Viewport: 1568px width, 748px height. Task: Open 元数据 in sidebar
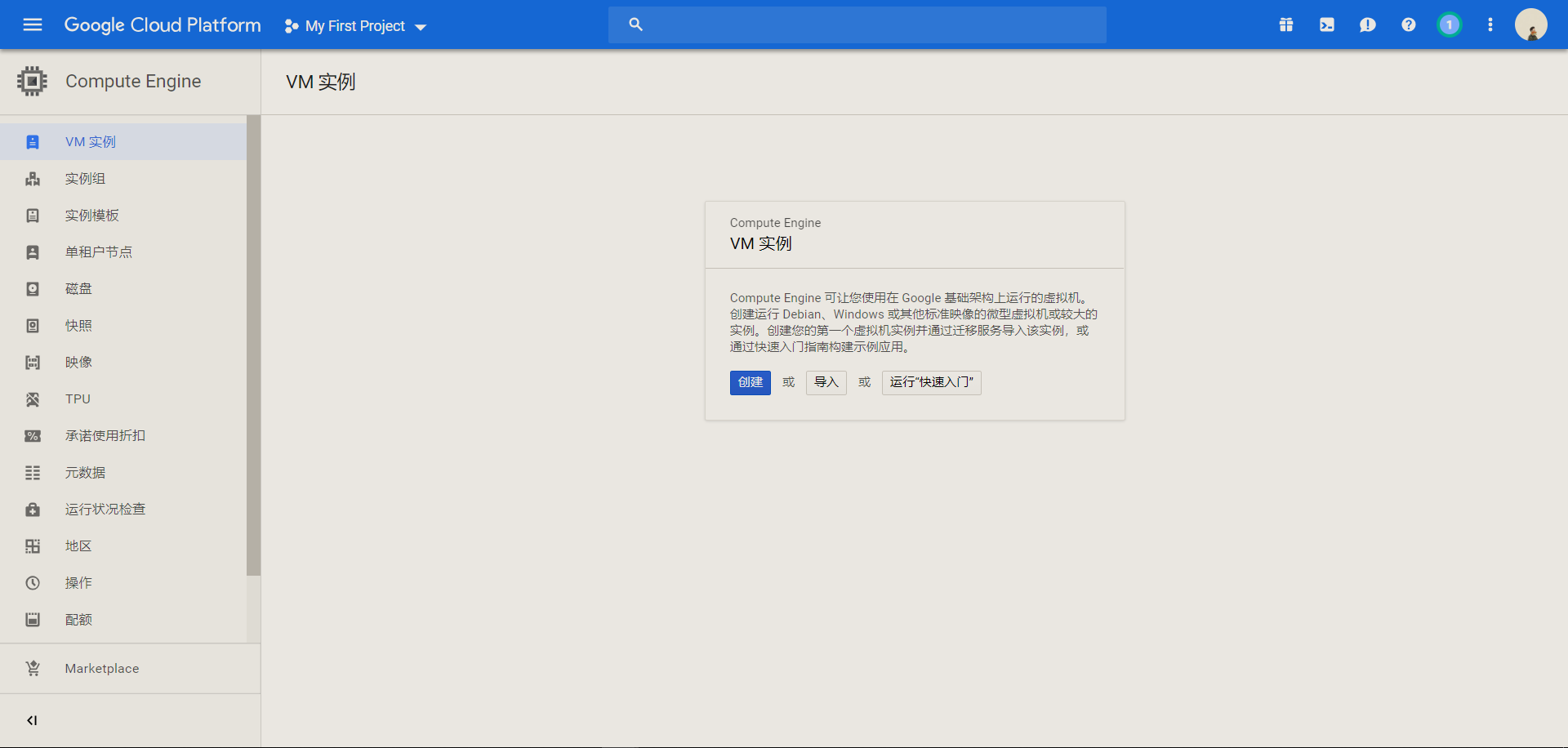pos(123,472)
